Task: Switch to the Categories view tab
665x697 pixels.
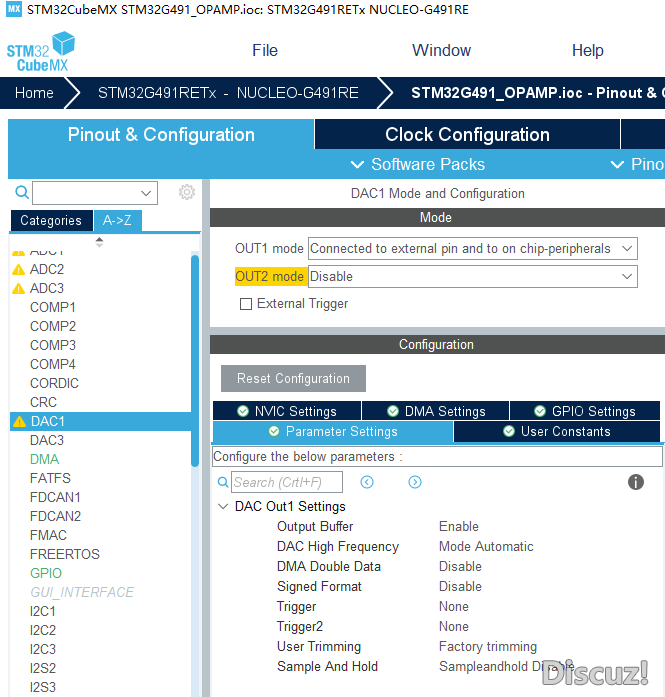Action: pos(51,220)
